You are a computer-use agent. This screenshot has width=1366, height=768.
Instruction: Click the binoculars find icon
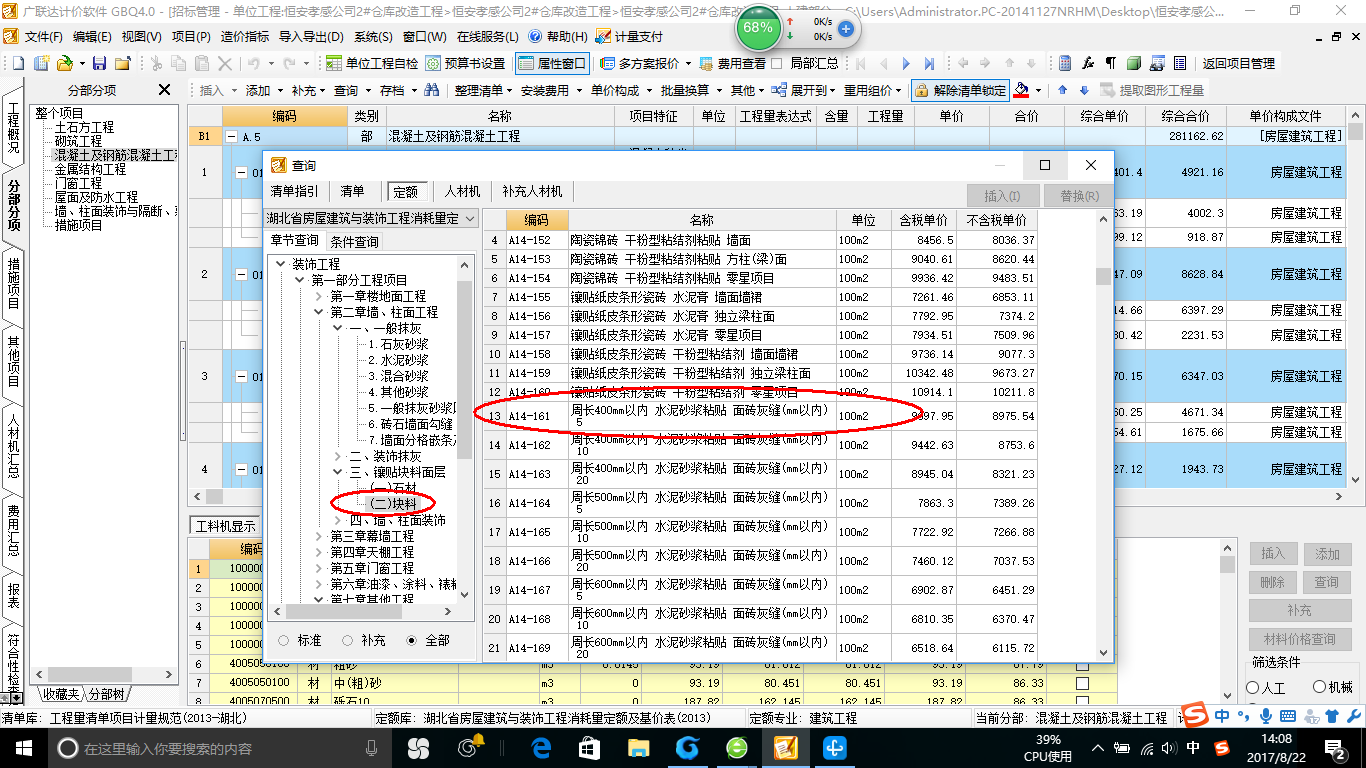[x=432, y=90]
